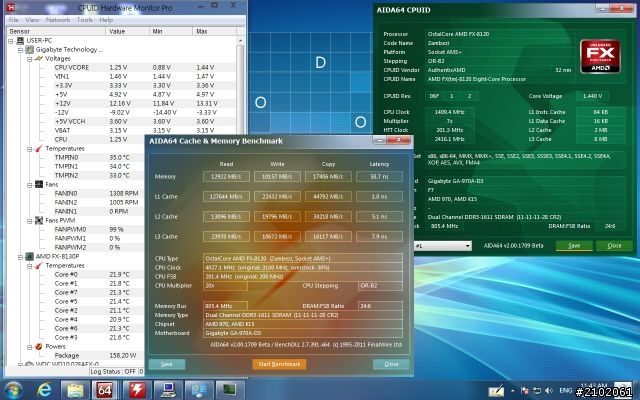Click the Memory Read 12922 MB/s field

[226, 177]
